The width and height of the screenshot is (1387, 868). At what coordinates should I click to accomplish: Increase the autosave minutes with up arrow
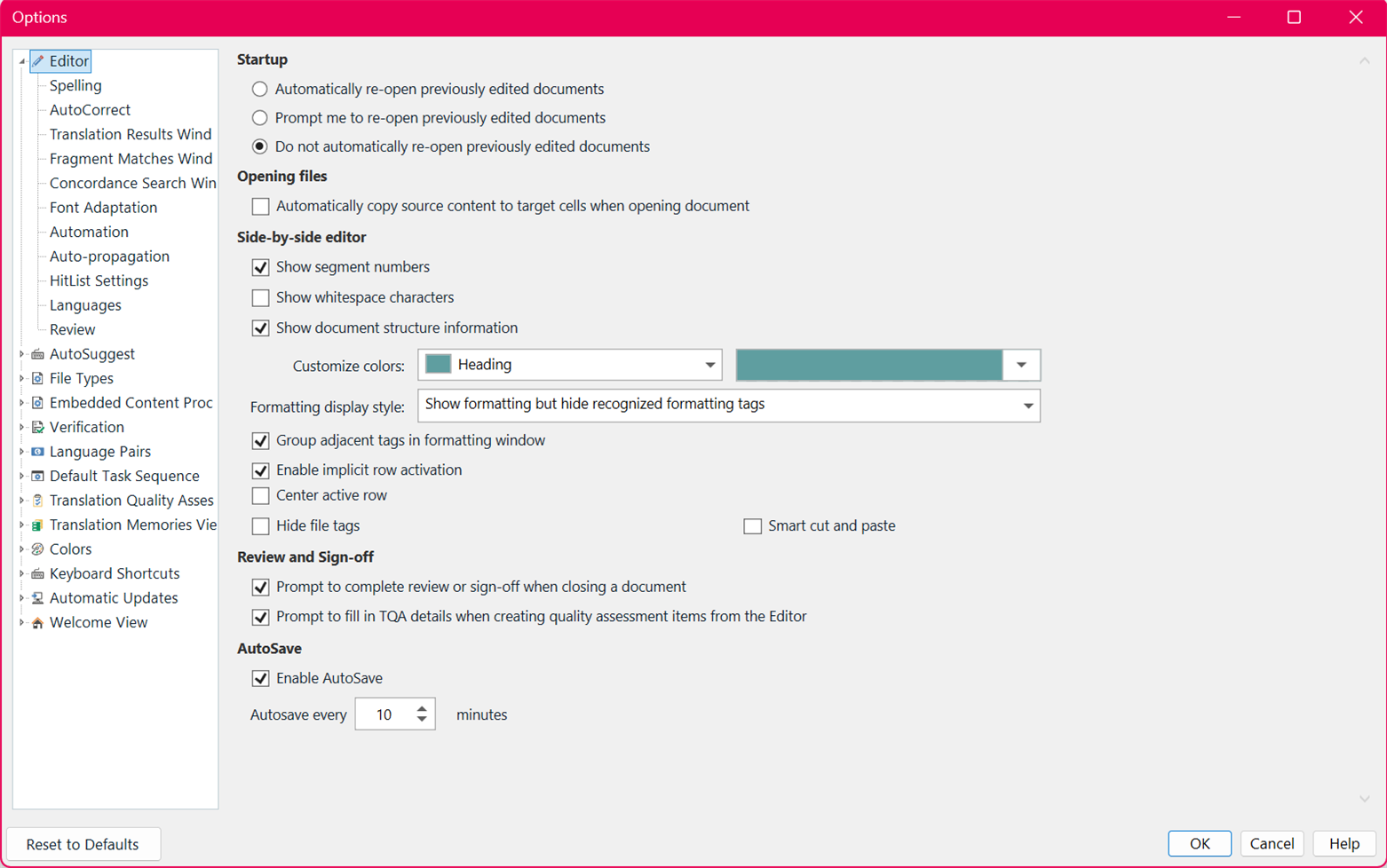point(422,708)
